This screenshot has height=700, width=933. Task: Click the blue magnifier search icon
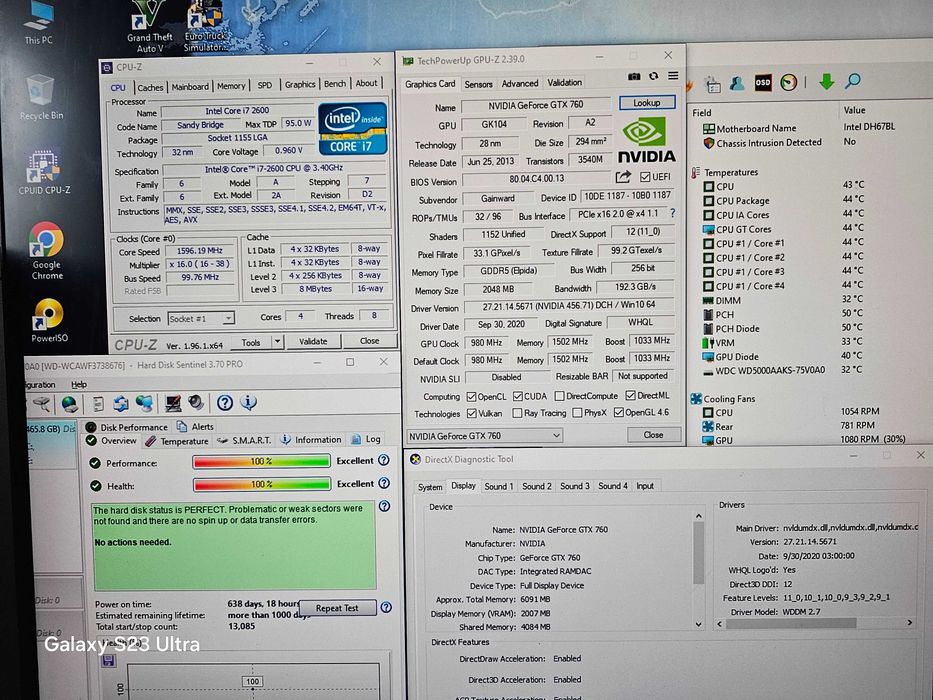tap(853, 80)
